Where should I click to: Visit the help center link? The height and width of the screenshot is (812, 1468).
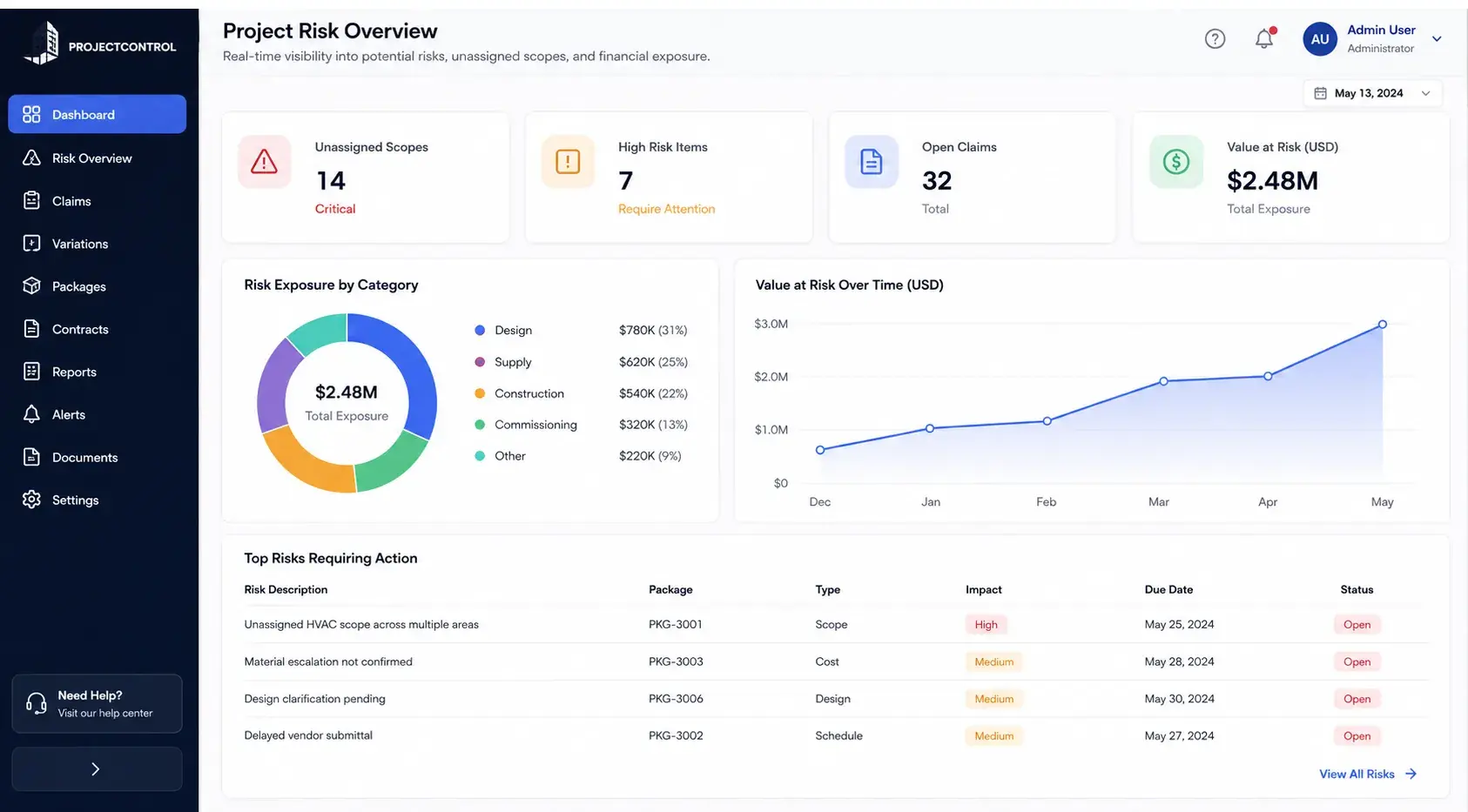coord(105,713)
